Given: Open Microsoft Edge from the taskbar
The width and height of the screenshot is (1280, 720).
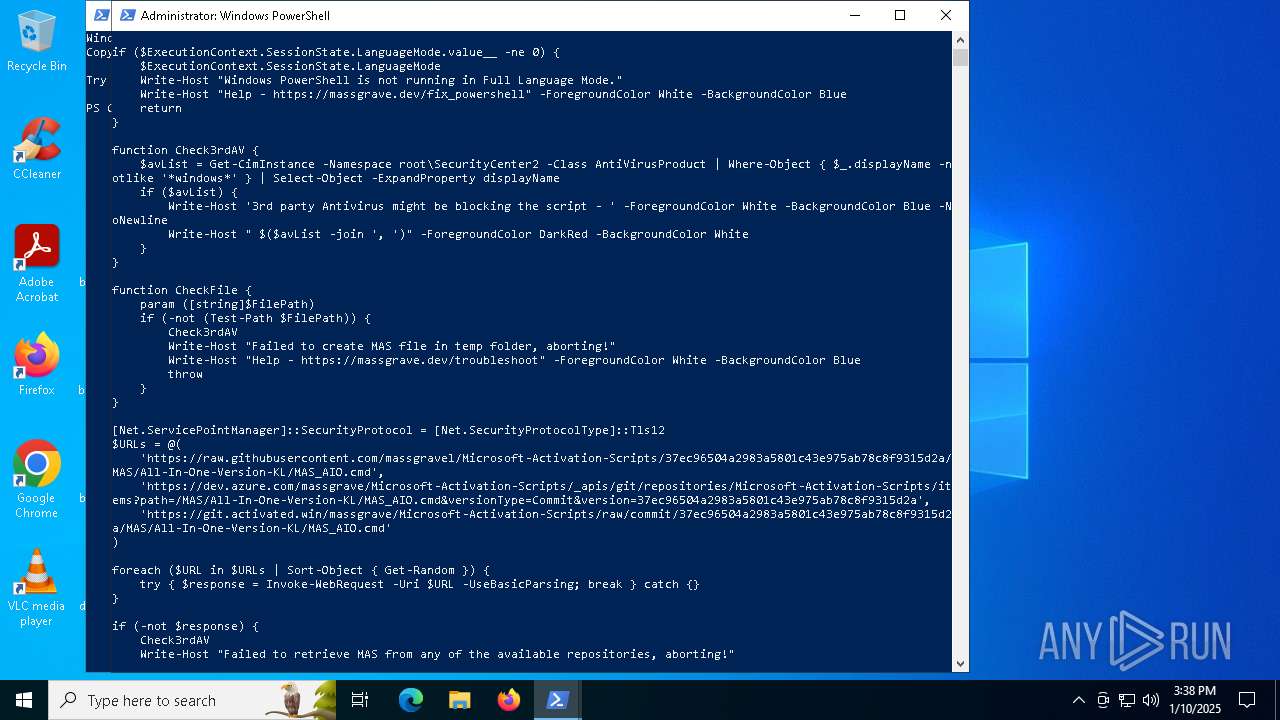Looking at the screenshot, I should pos(411,700).
